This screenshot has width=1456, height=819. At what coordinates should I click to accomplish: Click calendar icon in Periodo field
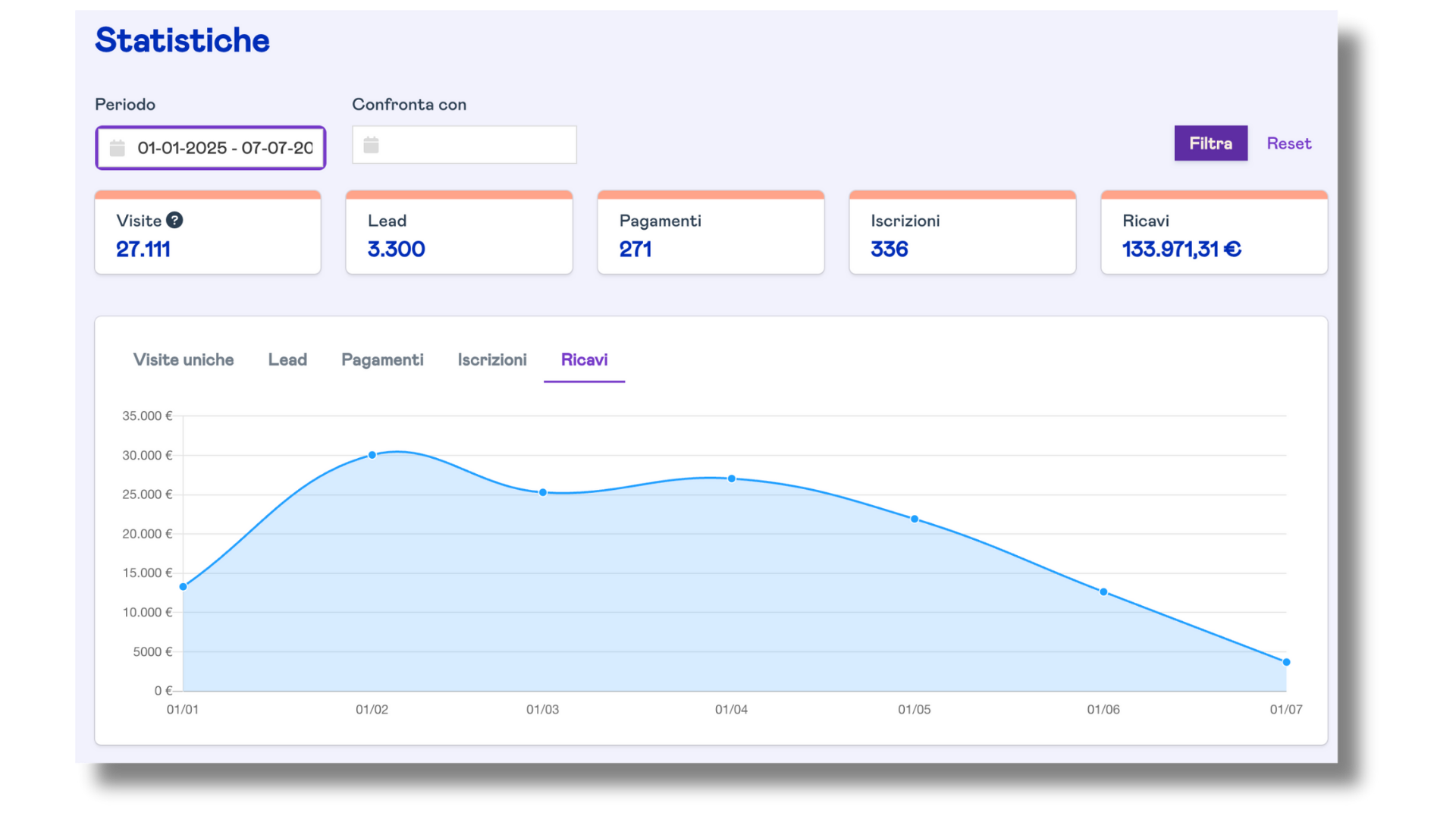(x=118, y=148)
